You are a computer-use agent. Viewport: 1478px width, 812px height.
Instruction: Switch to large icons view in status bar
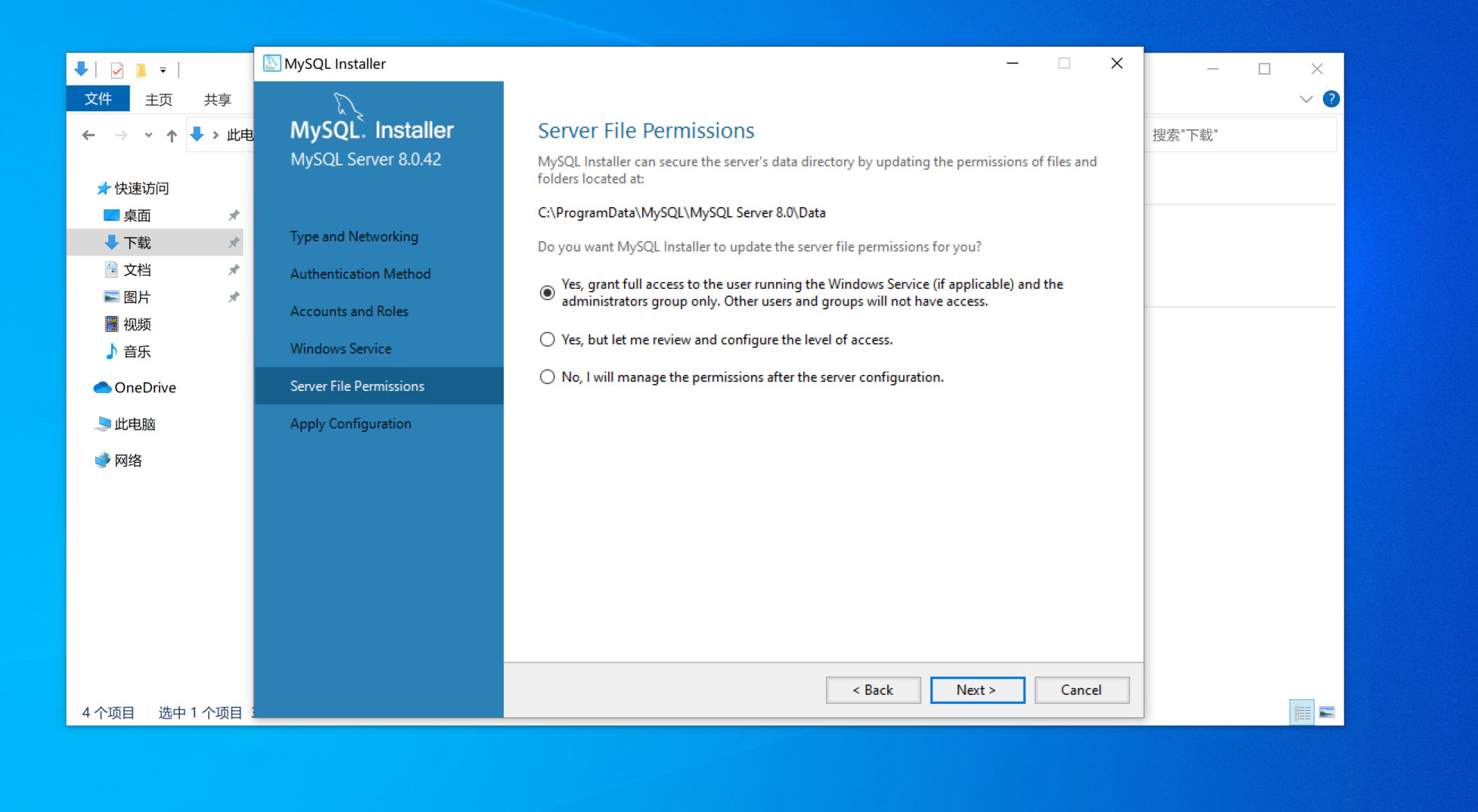click(1327, 712)
